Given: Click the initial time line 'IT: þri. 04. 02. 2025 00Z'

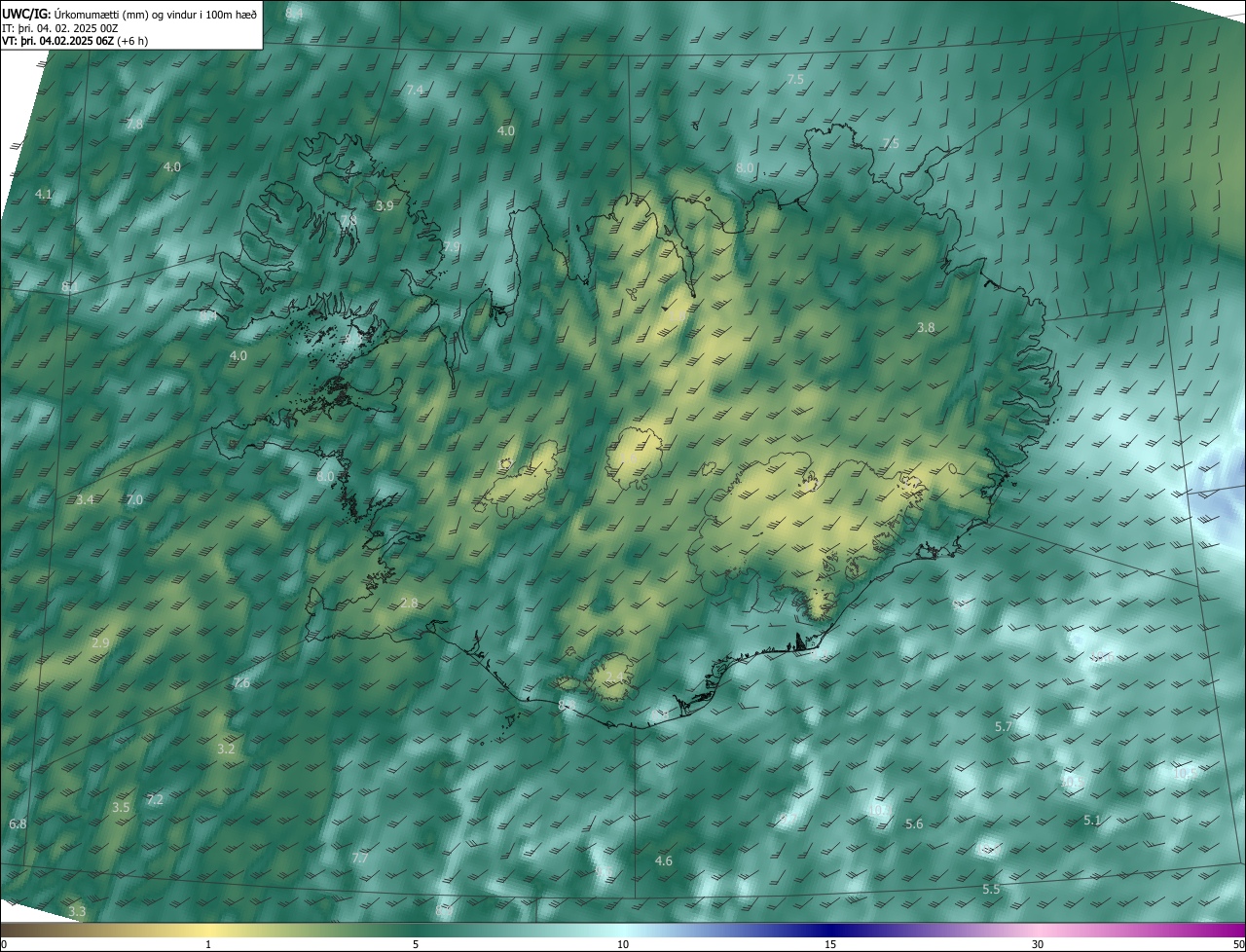Looking at the screenshot, I should pos(59,28).
